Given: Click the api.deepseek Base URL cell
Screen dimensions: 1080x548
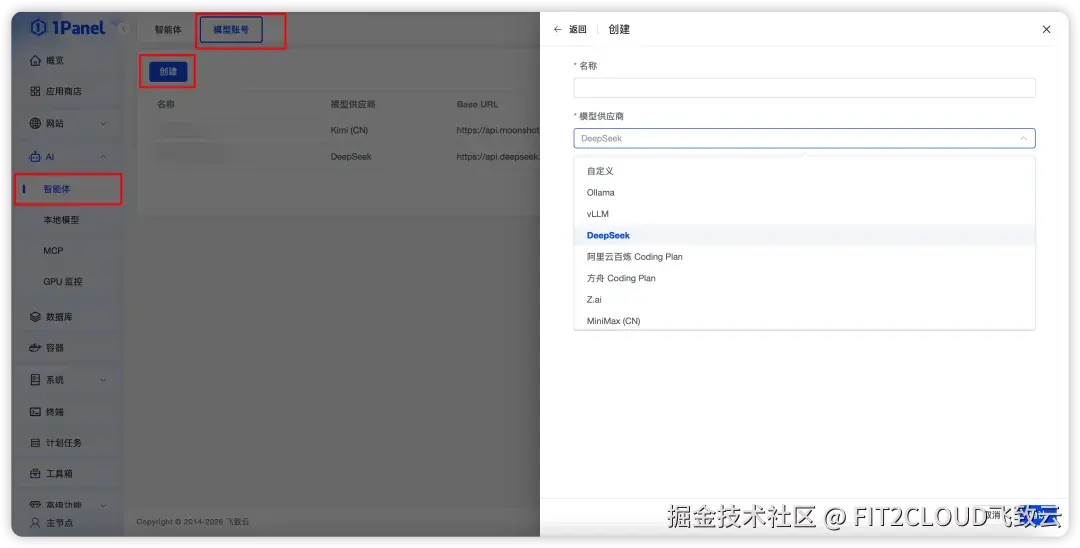Looking at the screenshot, I should (x=497, y=156).
